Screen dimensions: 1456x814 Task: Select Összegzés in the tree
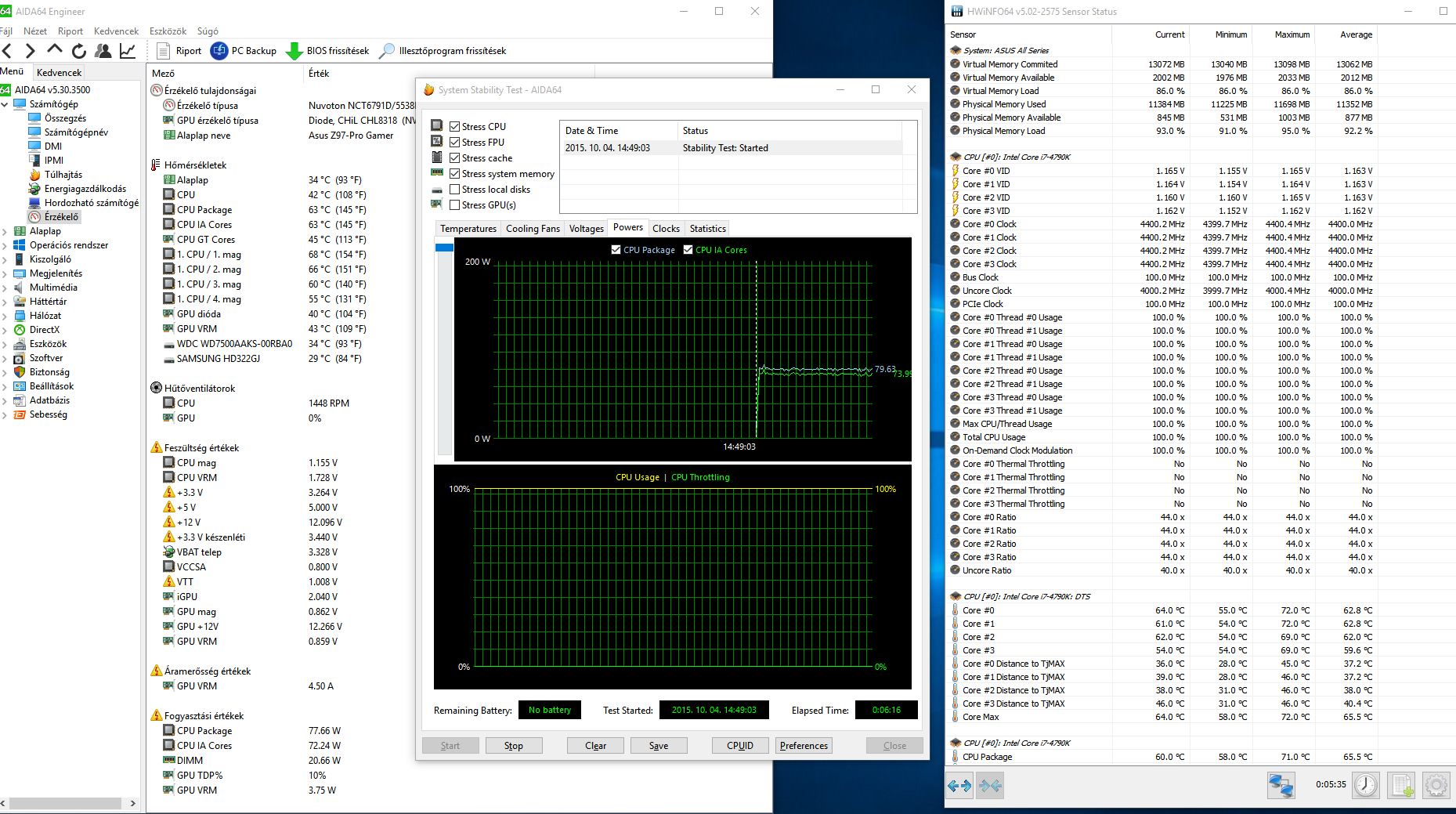[x=65, y=118]
